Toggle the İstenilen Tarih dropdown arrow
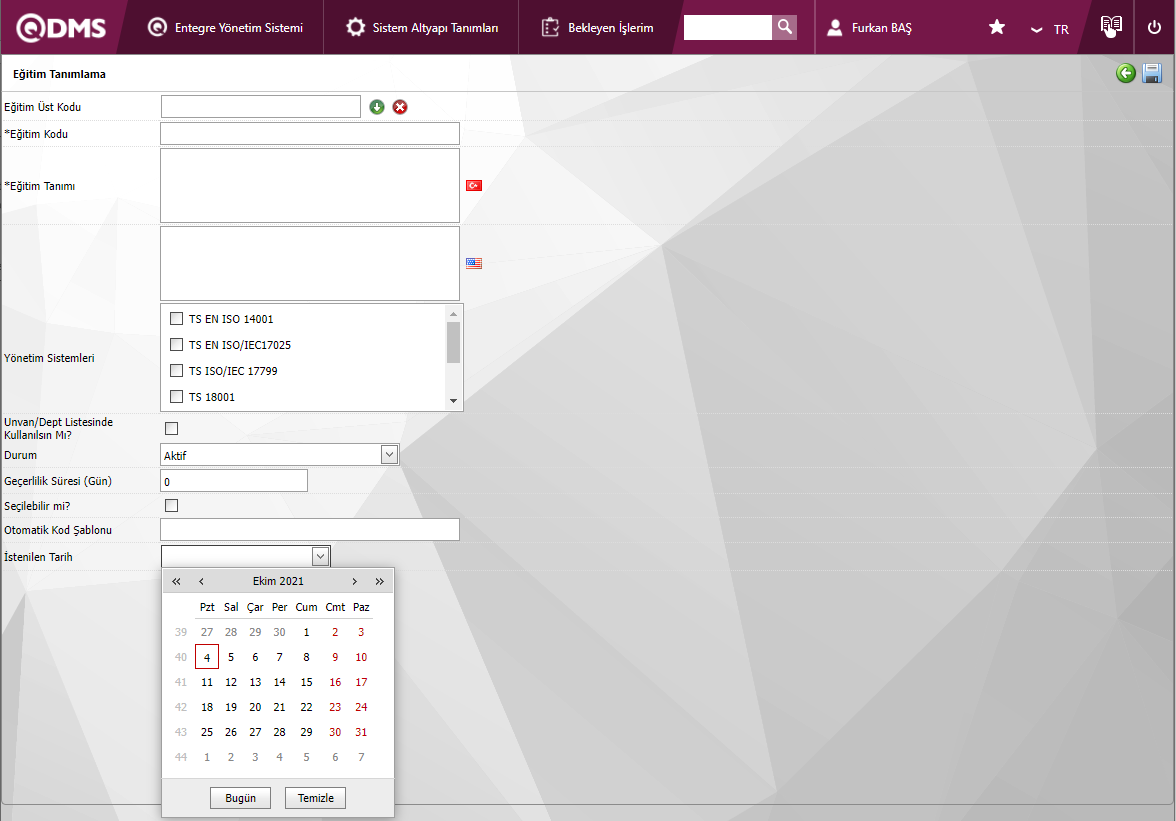The height and width of the screenshot is (821, 1176). 320,556
